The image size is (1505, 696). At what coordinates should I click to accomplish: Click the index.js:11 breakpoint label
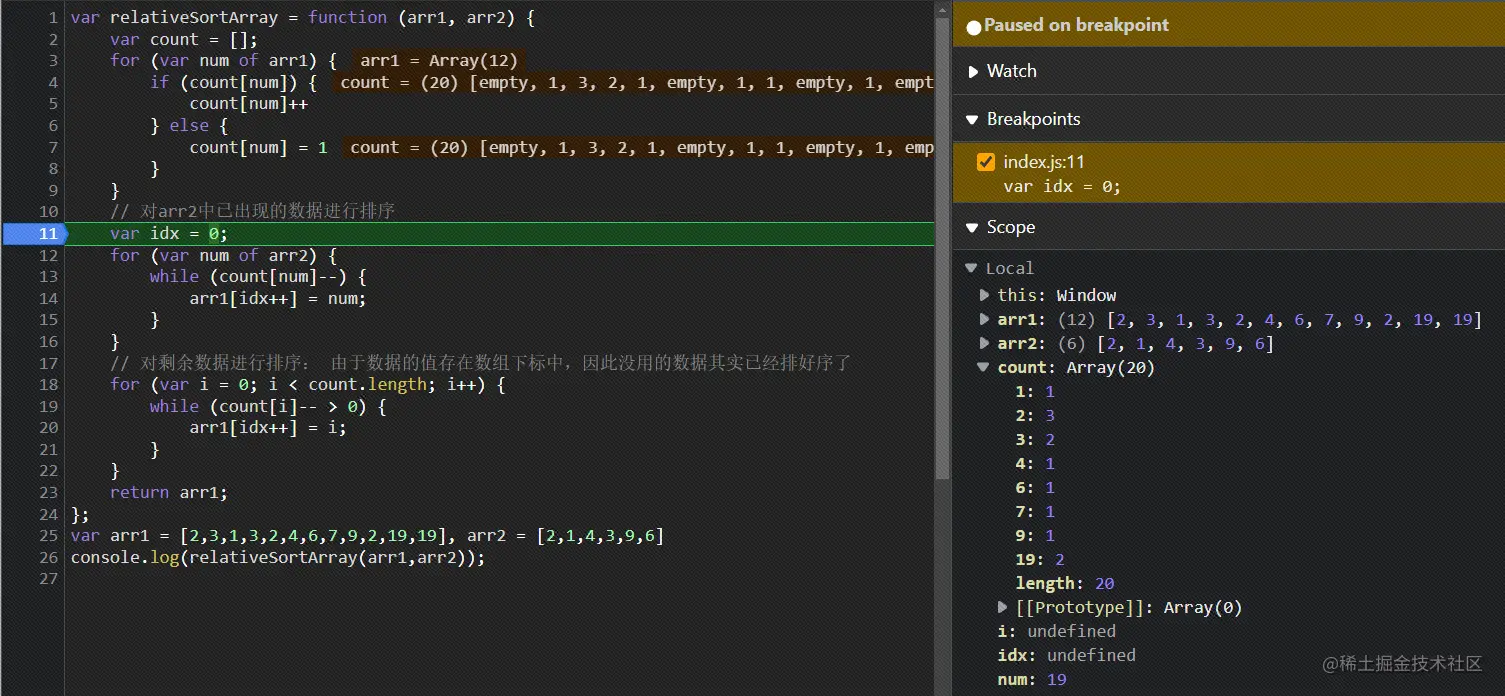(1044, 162)
